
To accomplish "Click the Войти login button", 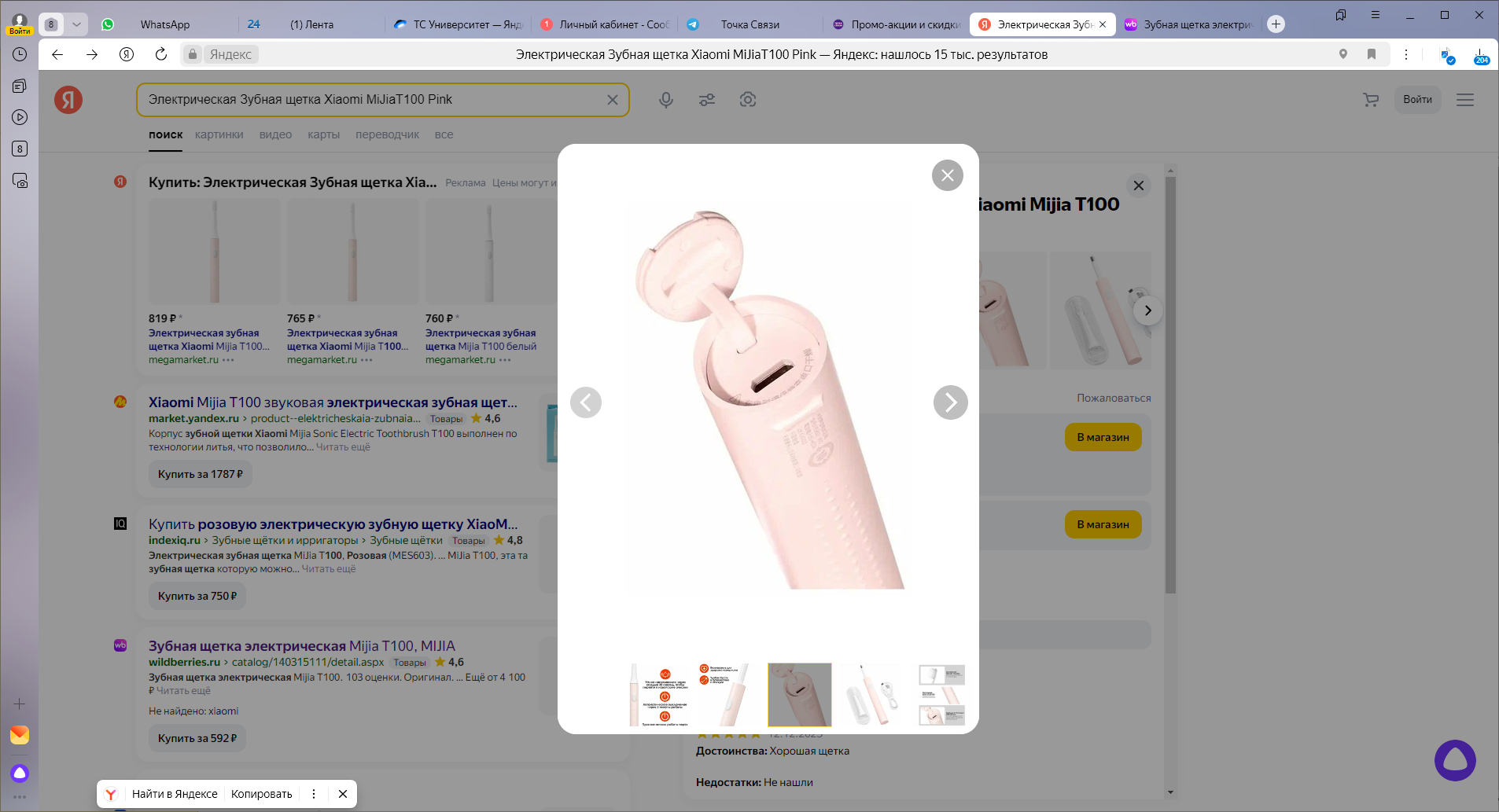I will [1417, 100].
